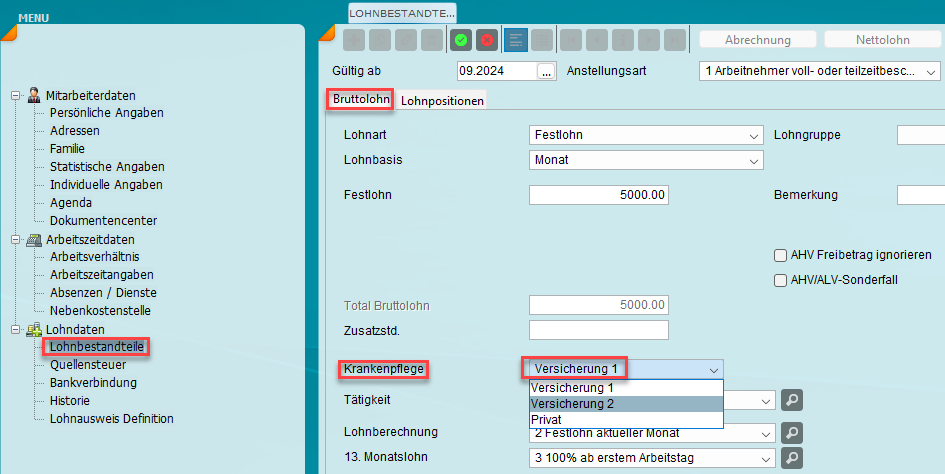Switch to the Lohnpositionen tab
This screenshot has height=474, width=945.
click(442, 101)
